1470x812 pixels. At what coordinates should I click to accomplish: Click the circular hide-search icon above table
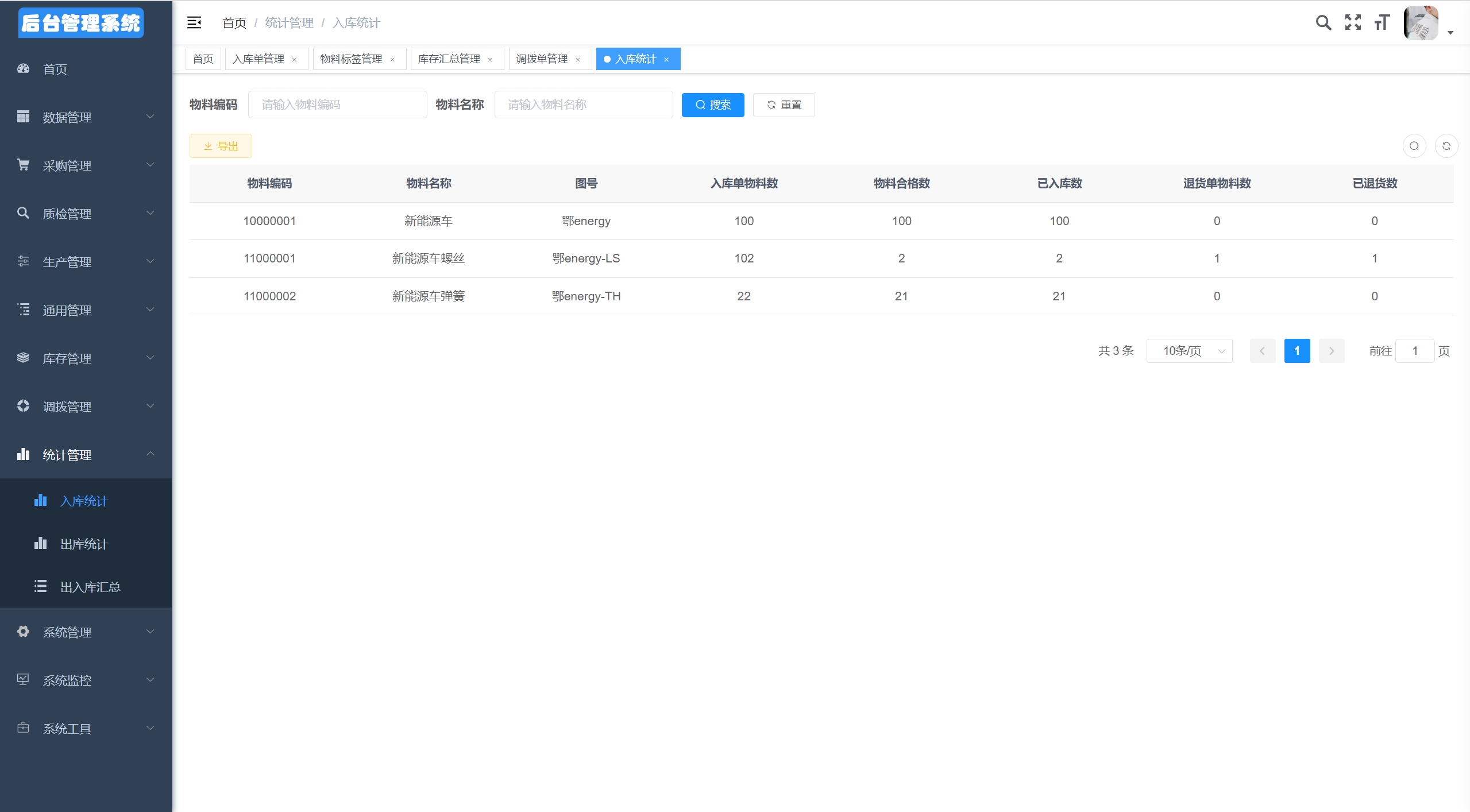pos(1414,146)
